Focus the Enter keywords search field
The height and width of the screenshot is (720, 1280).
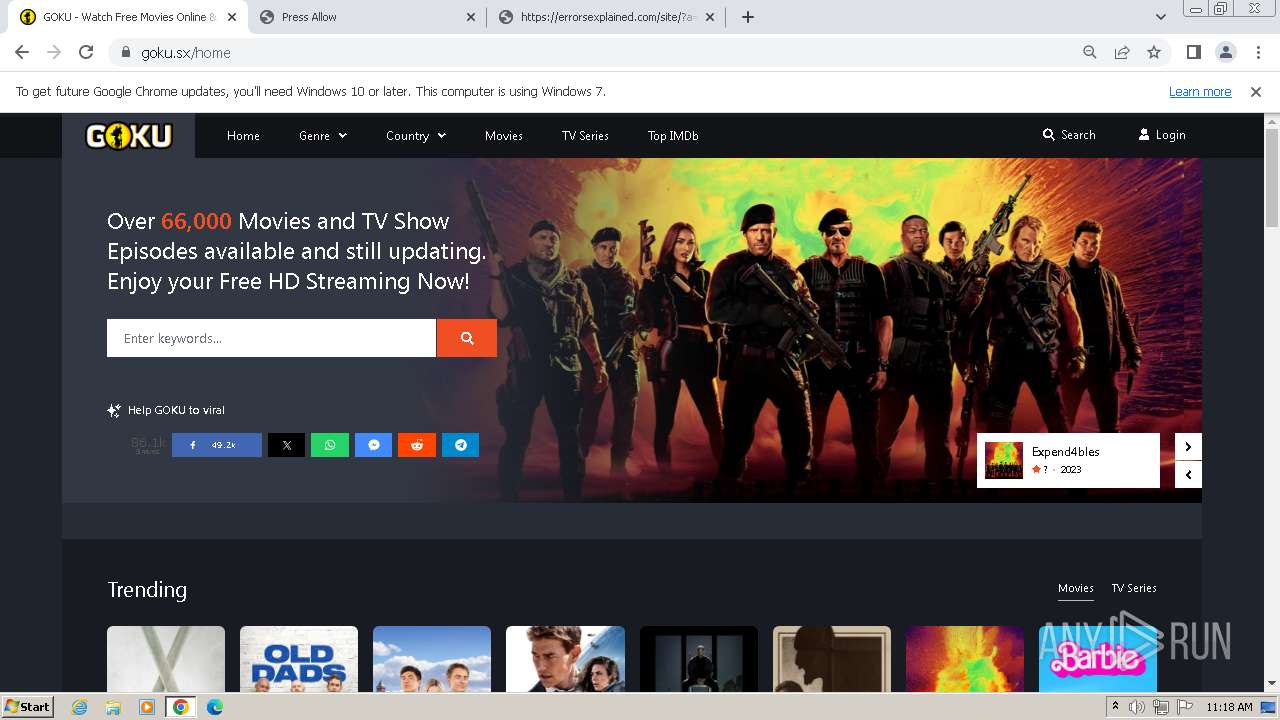click(x=271, y=338)
